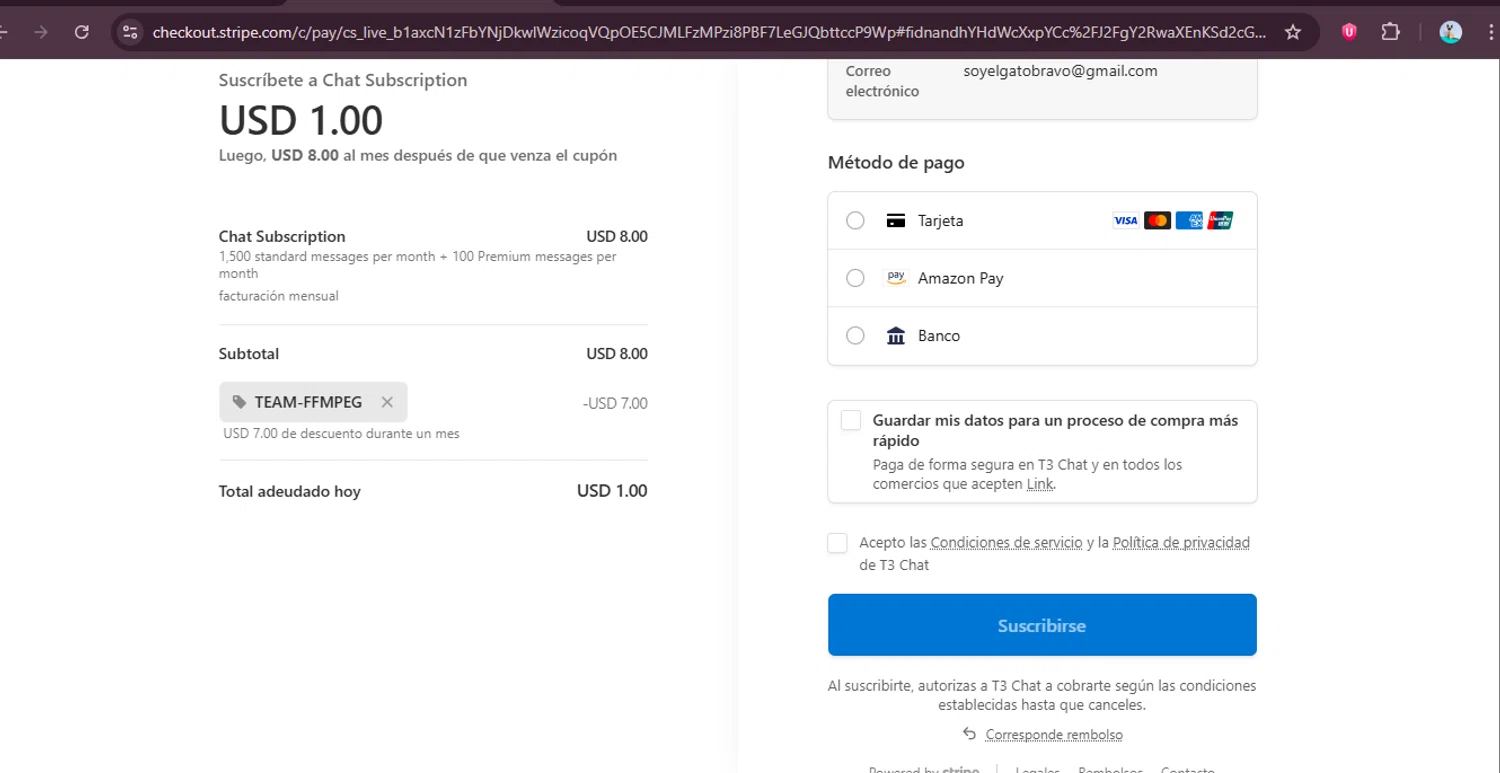The height and width of the screenshot is (773, 1500).
Task: Click the address bar URL
Action: 709,32
